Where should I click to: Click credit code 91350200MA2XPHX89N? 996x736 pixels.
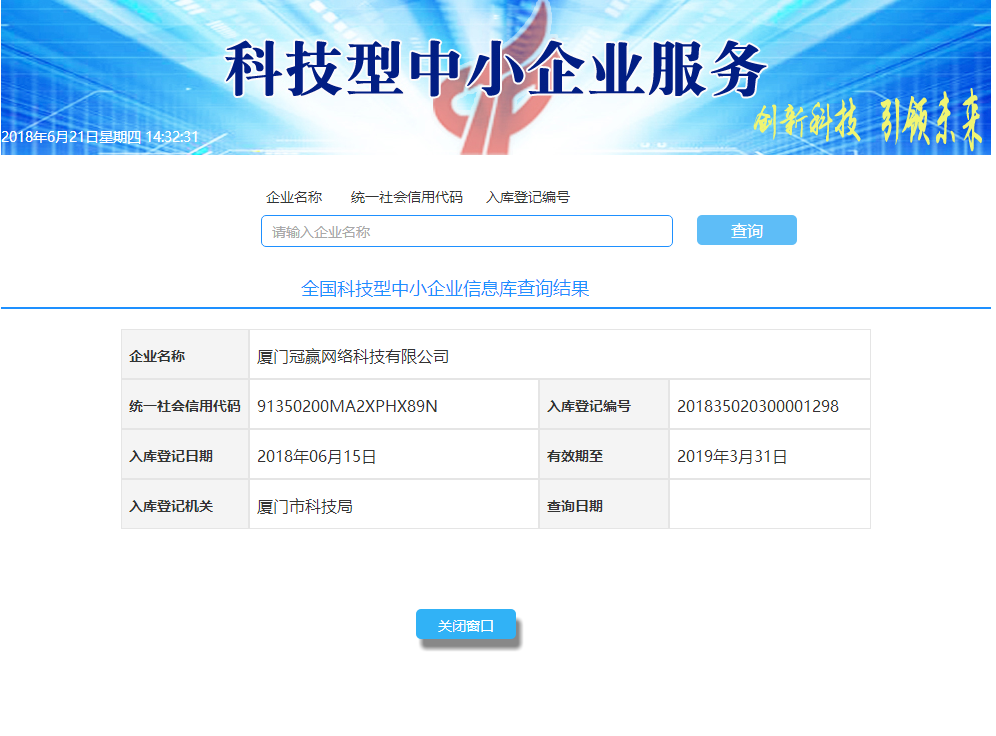(347, 406)
